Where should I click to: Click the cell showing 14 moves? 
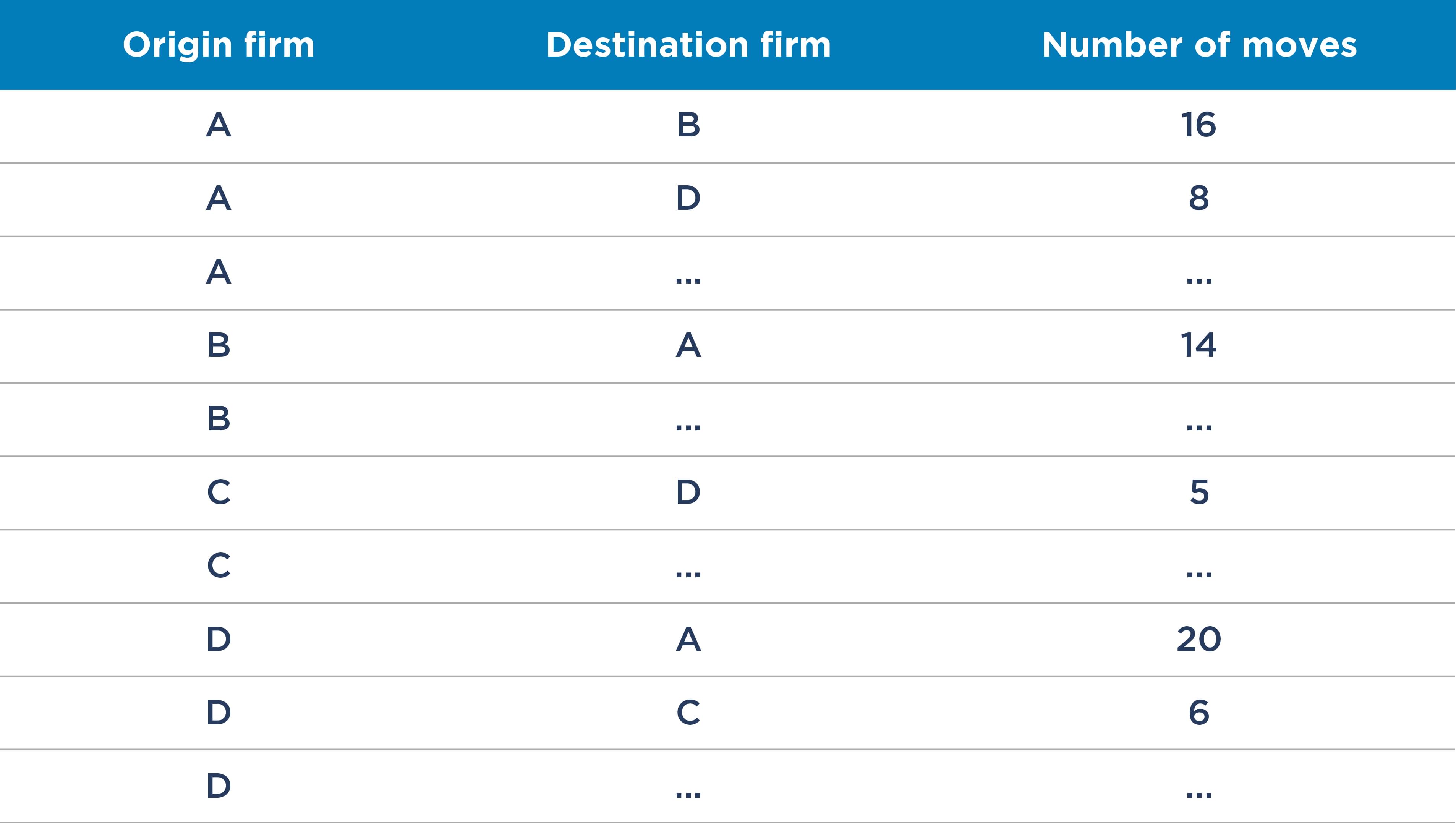pos(1198,345)
